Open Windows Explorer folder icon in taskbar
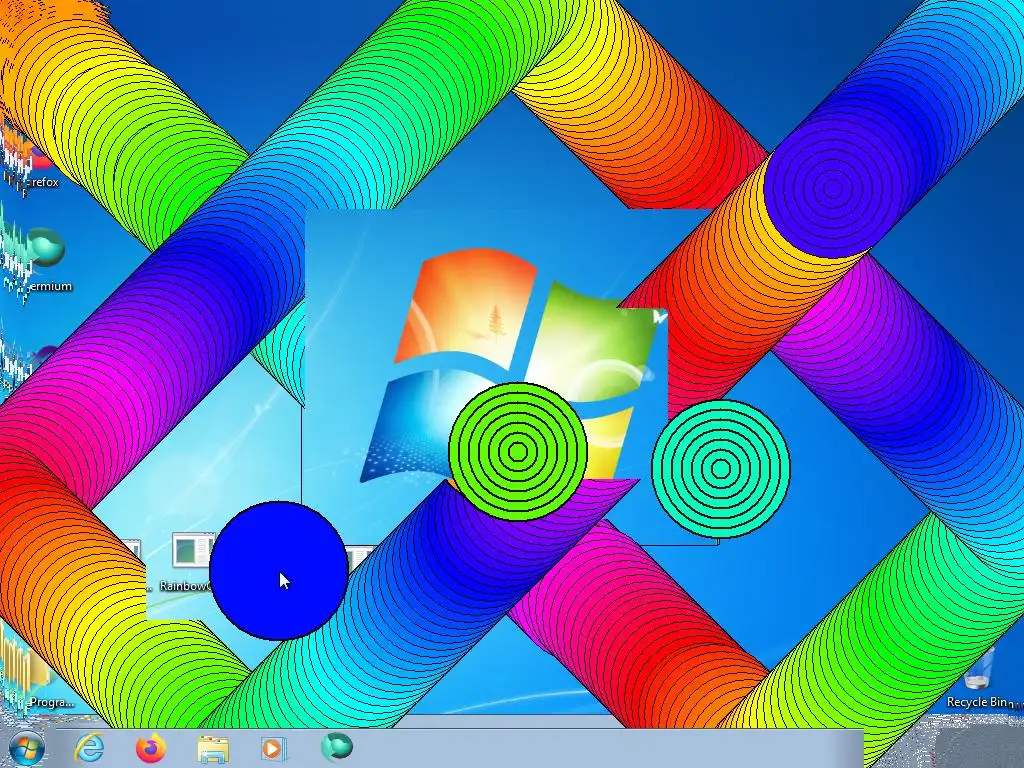 point(213,748)
